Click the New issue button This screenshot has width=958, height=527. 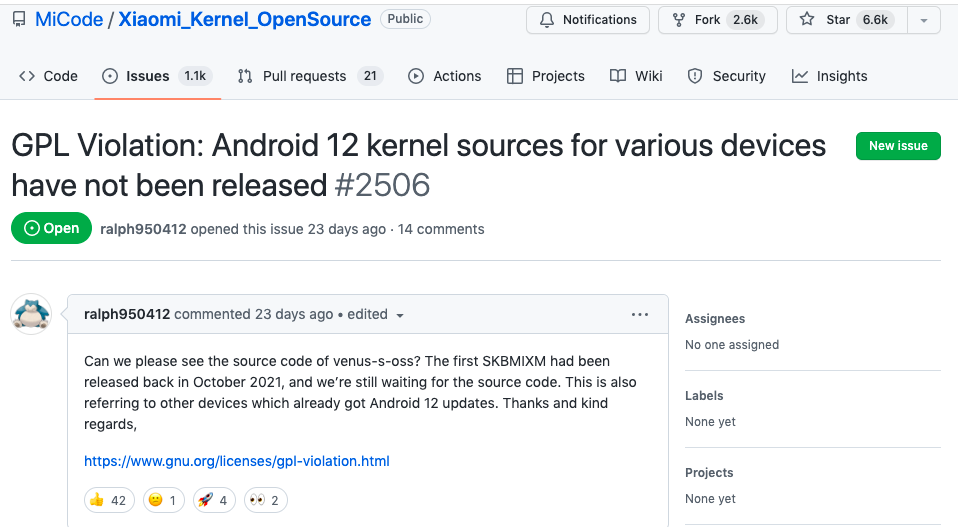click(898, 146)
